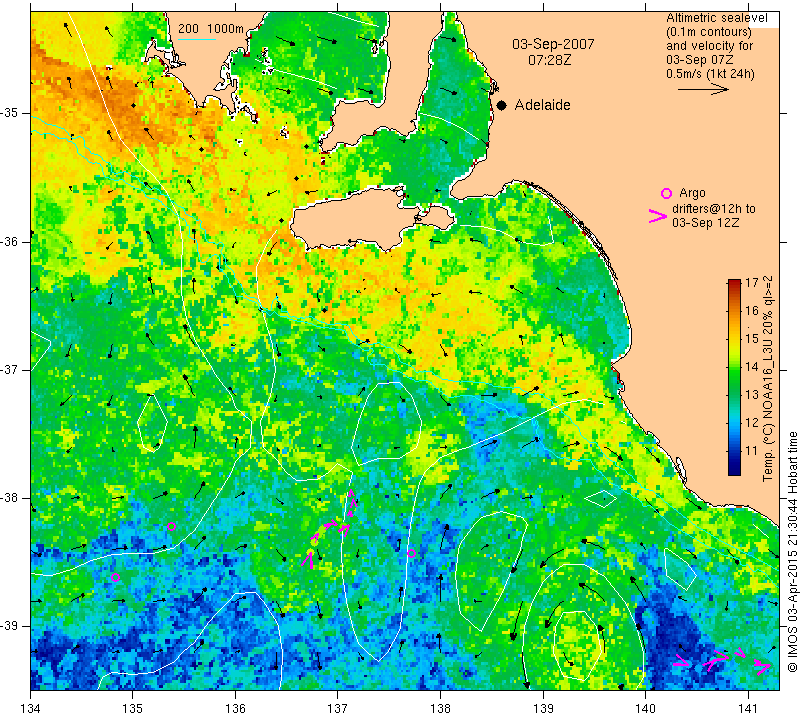Click the 'Altimetric sealevel' legend heading
The width and height of the screenshot is (800, 720).
(716, 18)
